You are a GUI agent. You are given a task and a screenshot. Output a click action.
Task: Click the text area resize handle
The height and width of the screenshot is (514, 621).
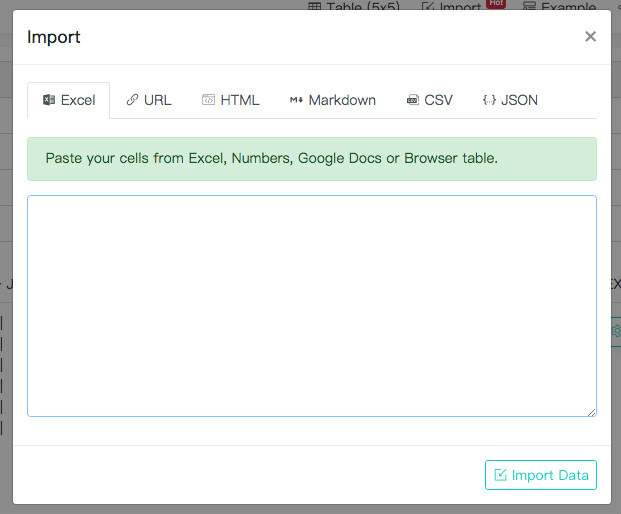coord(592,411)
